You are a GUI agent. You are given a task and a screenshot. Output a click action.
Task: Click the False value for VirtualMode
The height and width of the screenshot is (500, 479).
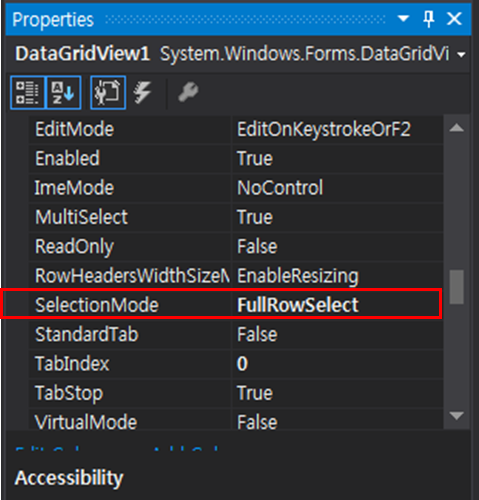257,422
